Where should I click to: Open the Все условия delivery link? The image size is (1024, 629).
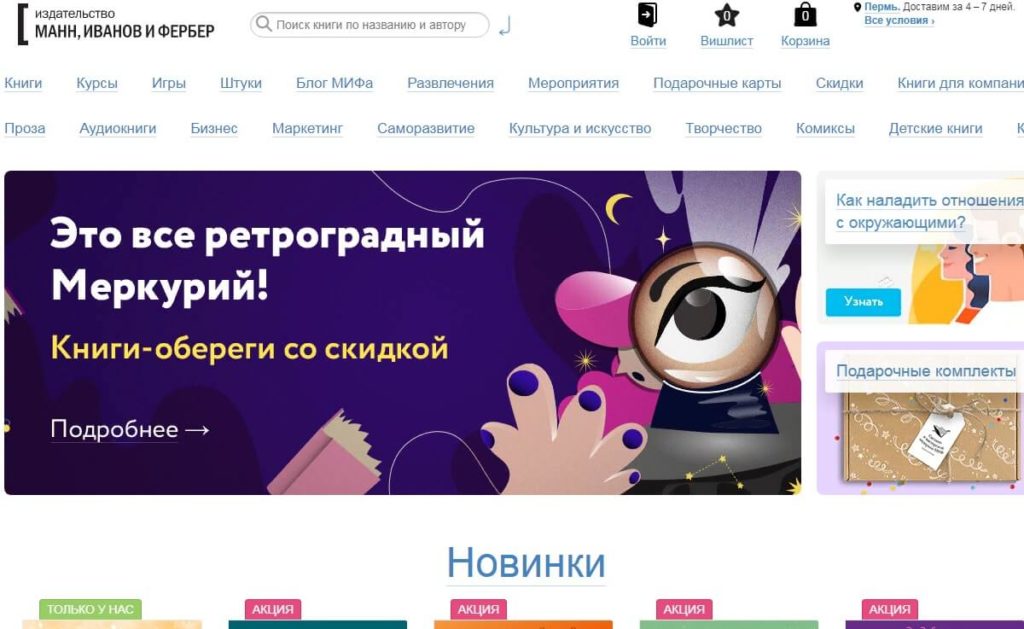click(x=899, y=20)
